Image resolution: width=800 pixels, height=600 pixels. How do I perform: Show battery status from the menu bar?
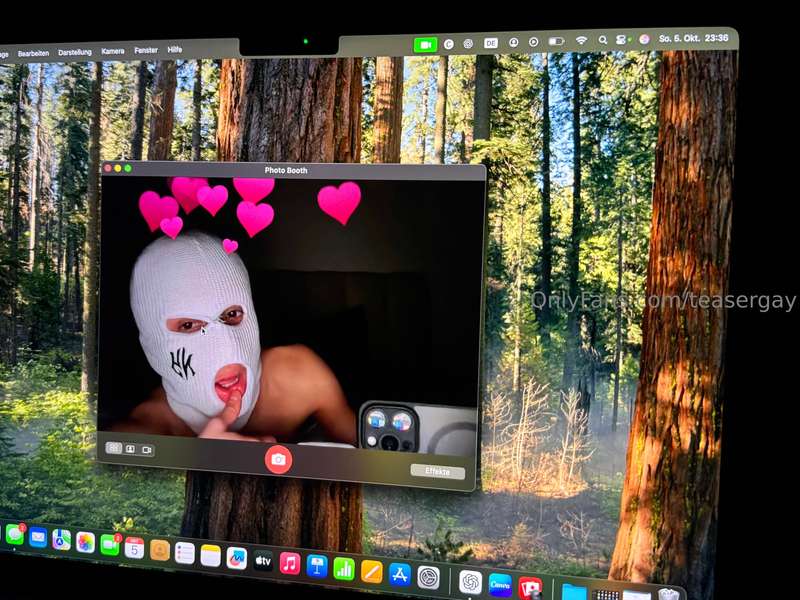tap(556, 41)
